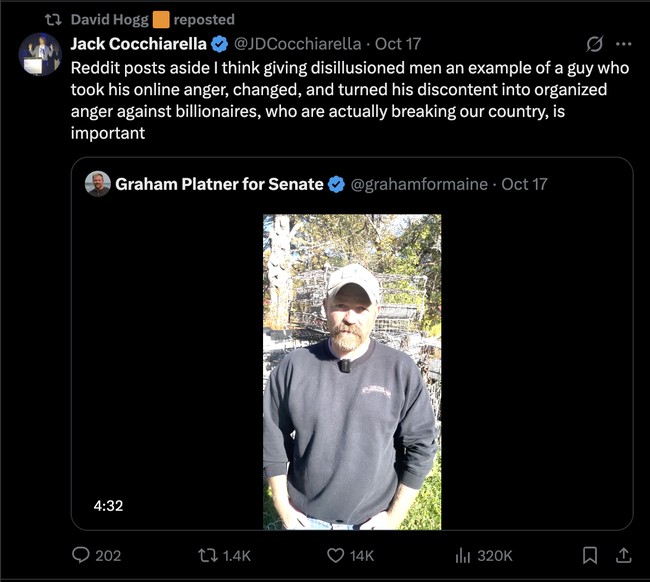Screen dimensions: 650x582
Task: Open the @JDCocchiarella handle link
Action: tap(297, 44)
